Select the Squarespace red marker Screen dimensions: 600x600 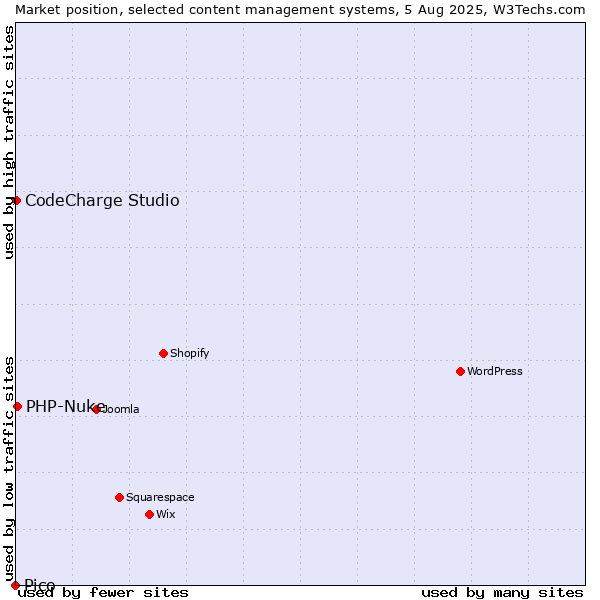click(119, 497)
